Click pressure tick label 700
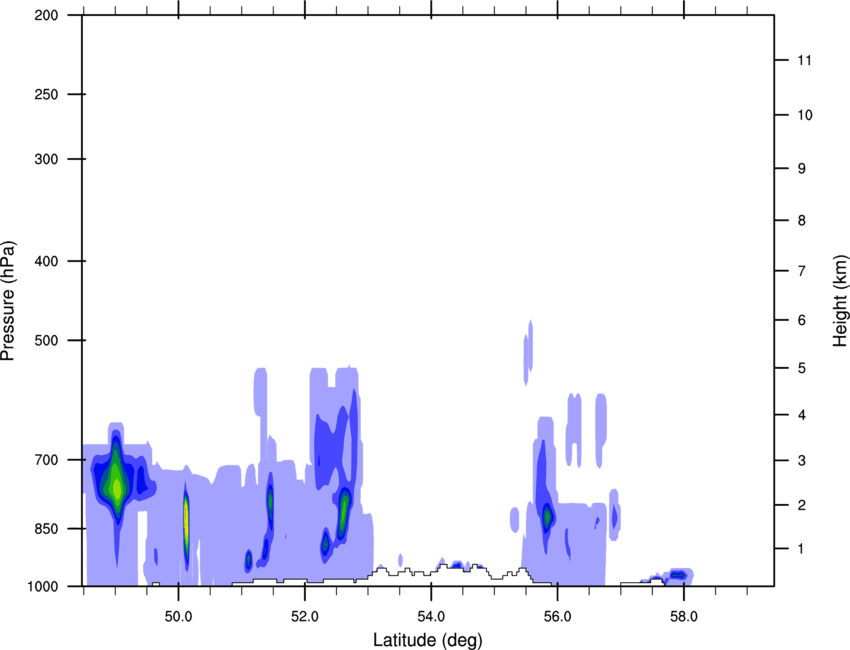 pyautogui.click(x=46, y=460)
